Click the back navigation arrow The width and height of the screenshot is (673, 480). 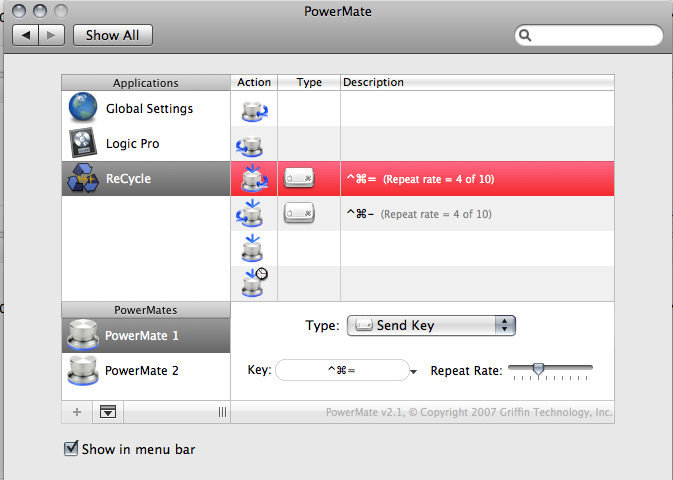[26, 35]
